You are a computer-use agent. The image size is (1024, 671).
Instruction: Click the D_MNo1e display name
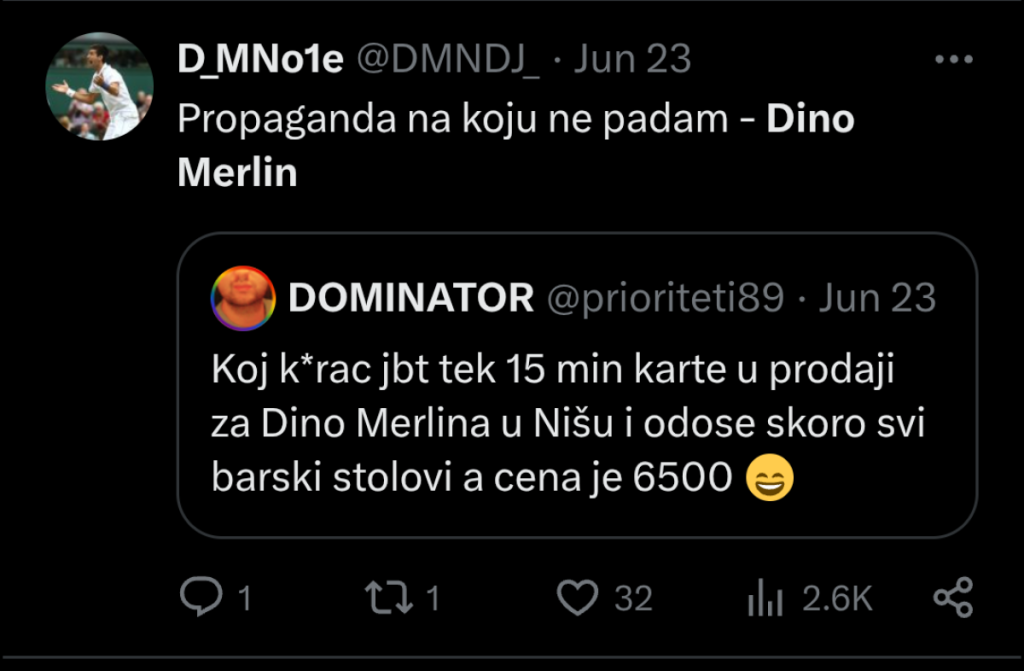[261, 60]
